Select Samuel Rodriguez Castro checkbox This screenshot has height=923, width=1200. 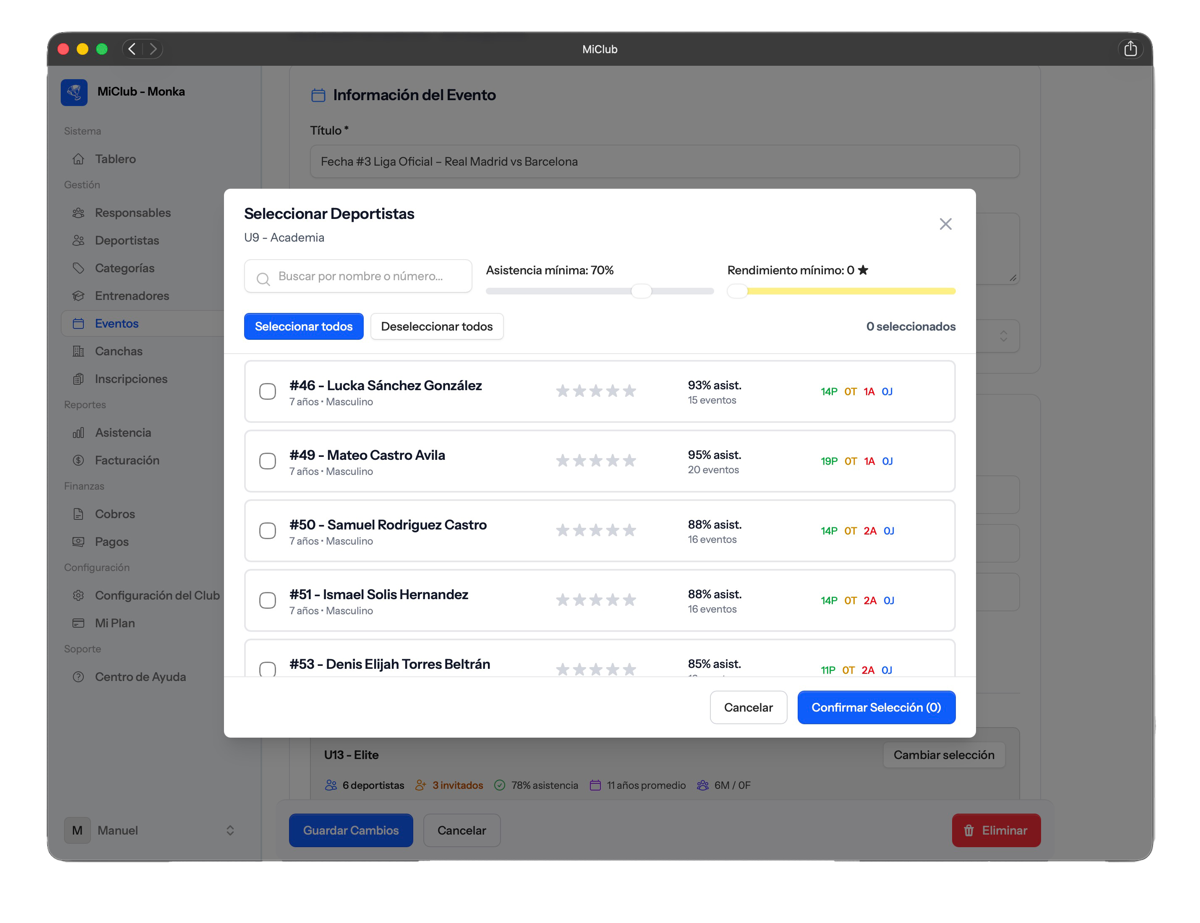[267, 531]
